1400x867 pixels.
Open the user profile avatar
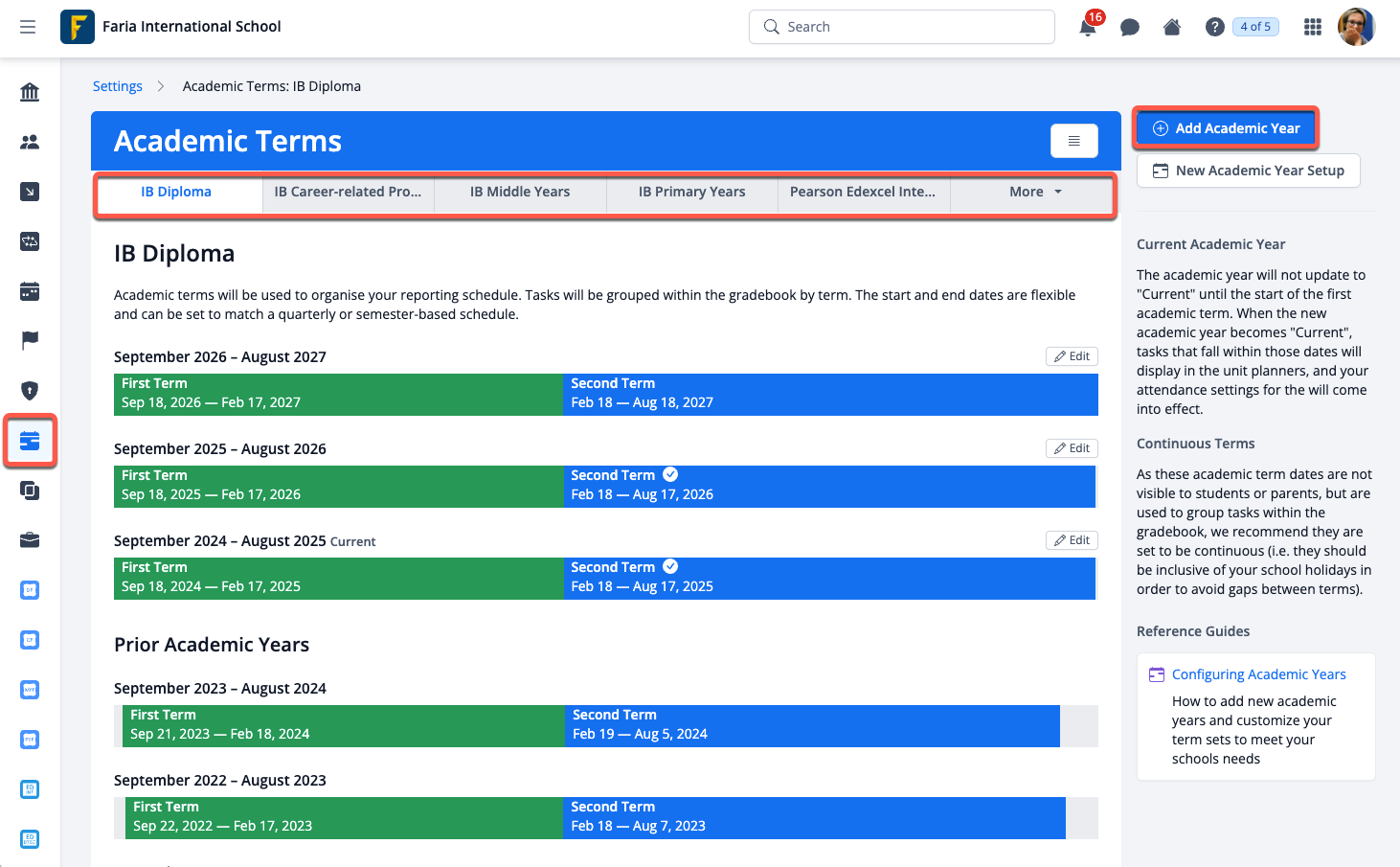pos(1356,27)
